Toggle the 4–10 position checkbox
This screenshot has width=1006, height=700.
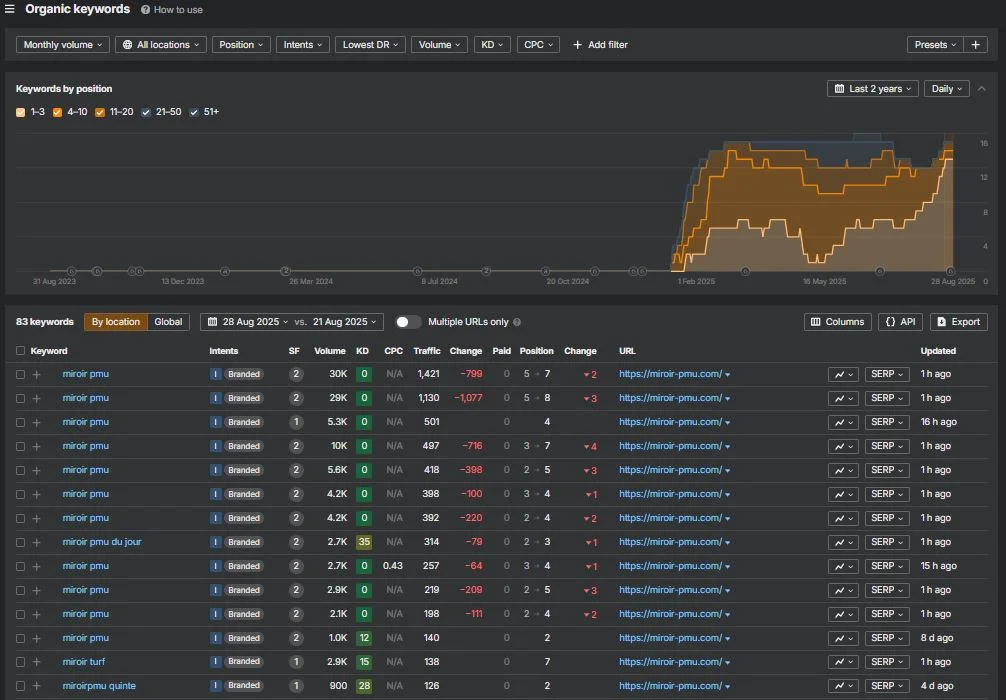(x=57, y=112)
